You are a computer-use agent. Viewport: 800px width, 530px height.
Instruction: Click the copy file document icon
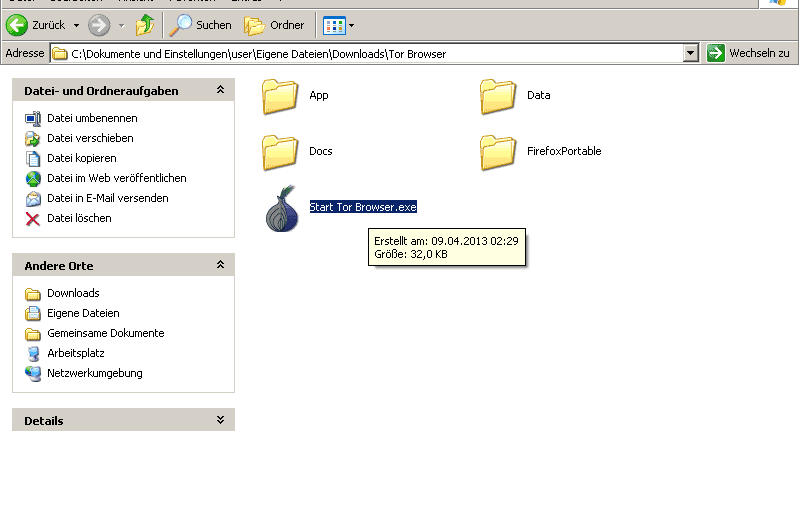click(x=33, y=159)
